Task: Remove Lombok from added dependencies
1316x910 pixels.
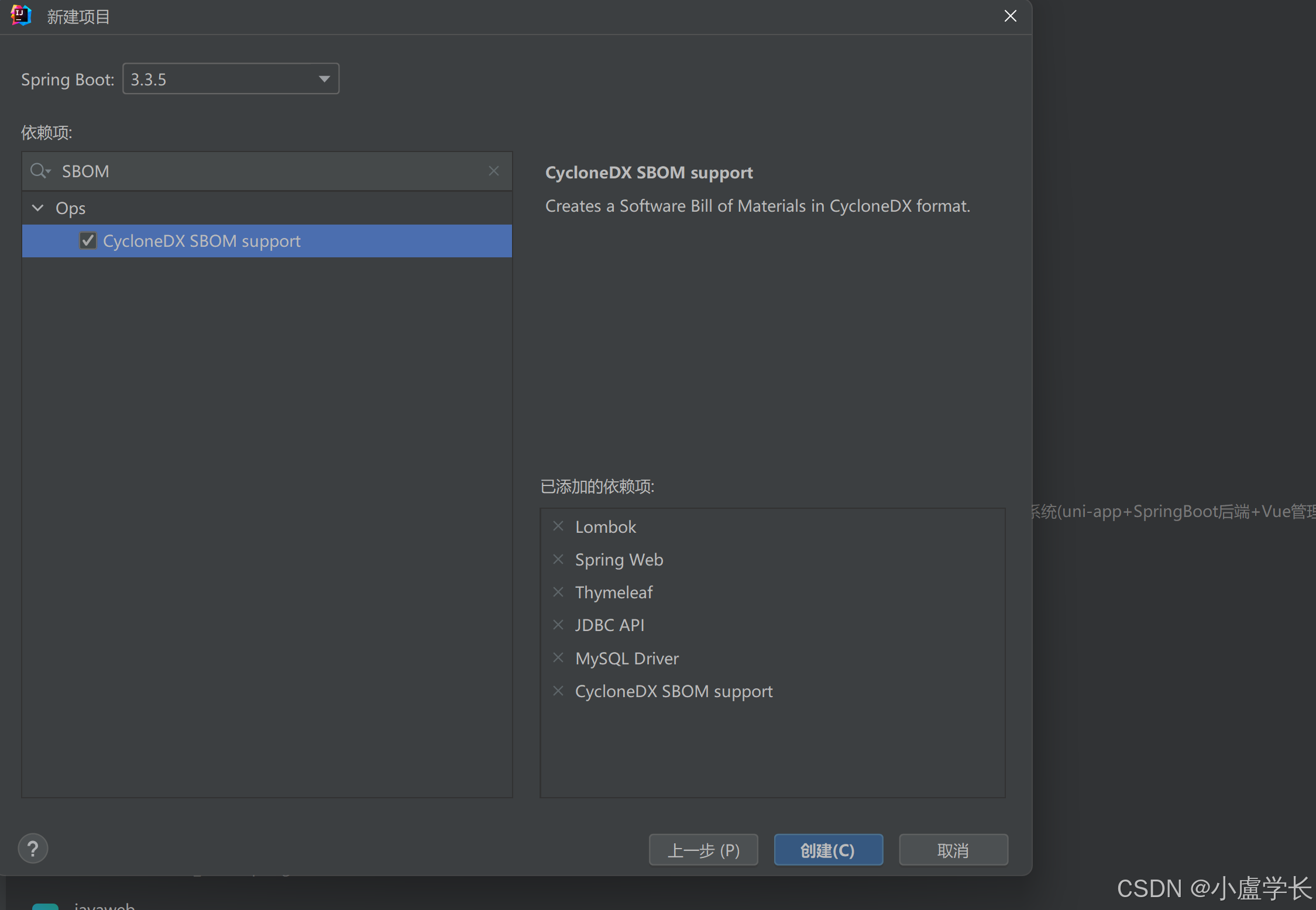Action: click(x=558, y=526)
